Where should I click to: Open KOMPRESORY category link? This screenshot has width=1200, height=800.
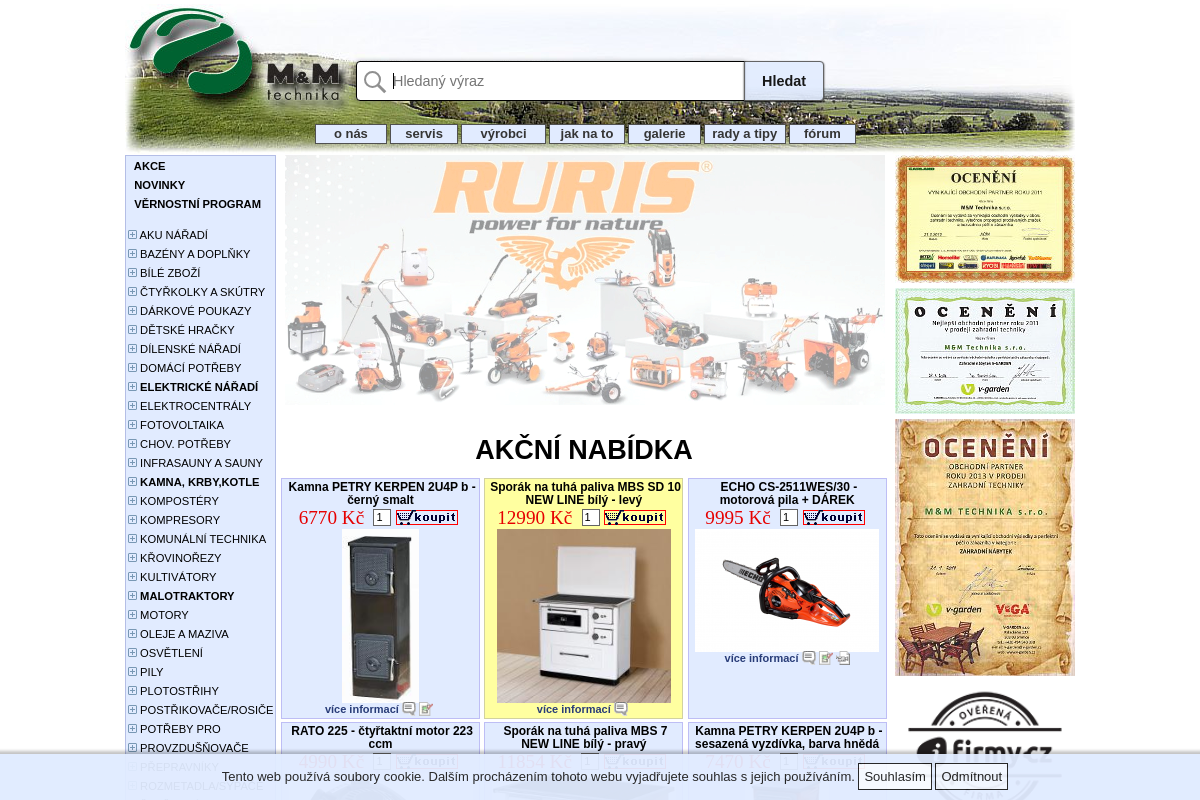(x=180, y=520)
